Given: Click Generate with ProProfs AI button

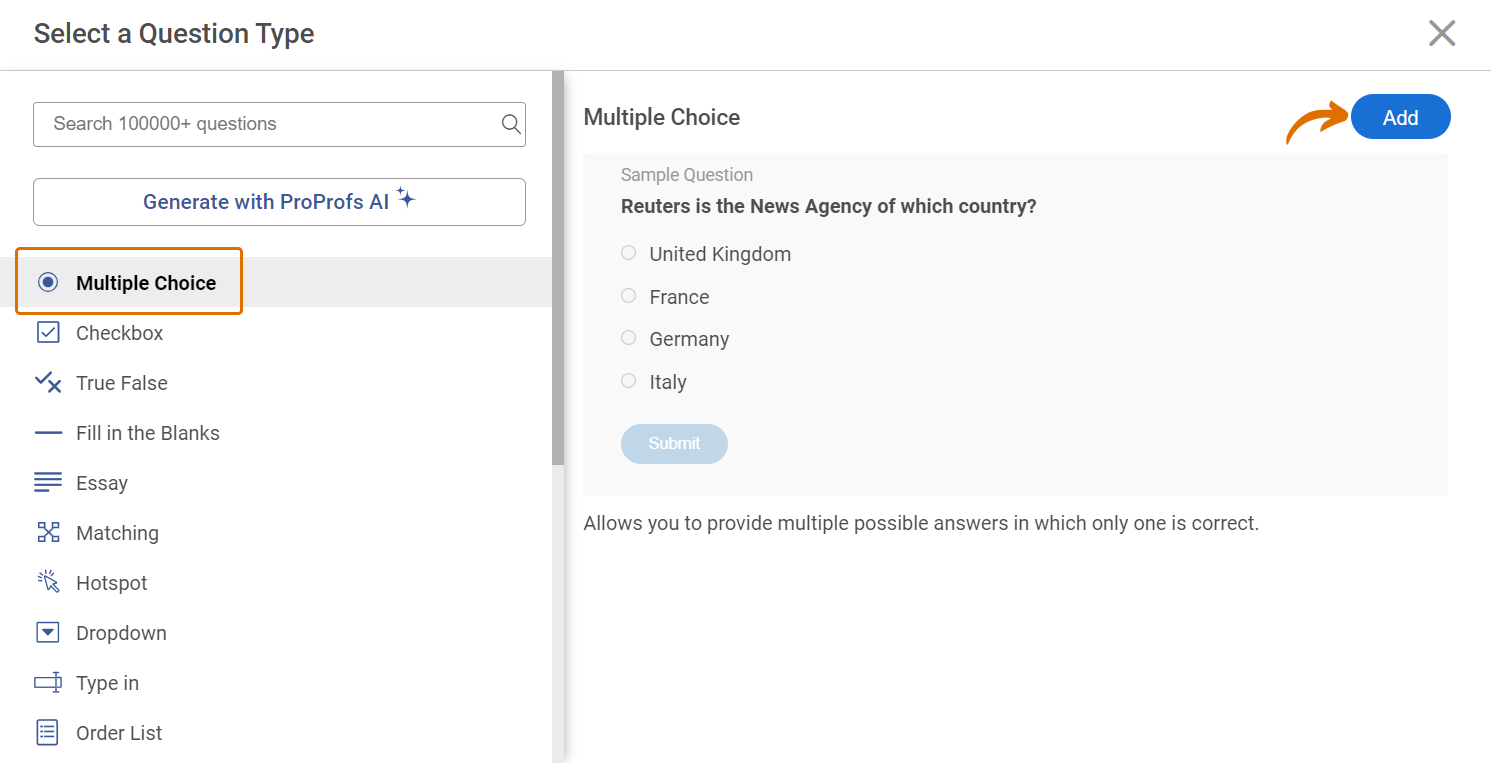Looking at the screenshot, I should [279, 202].
